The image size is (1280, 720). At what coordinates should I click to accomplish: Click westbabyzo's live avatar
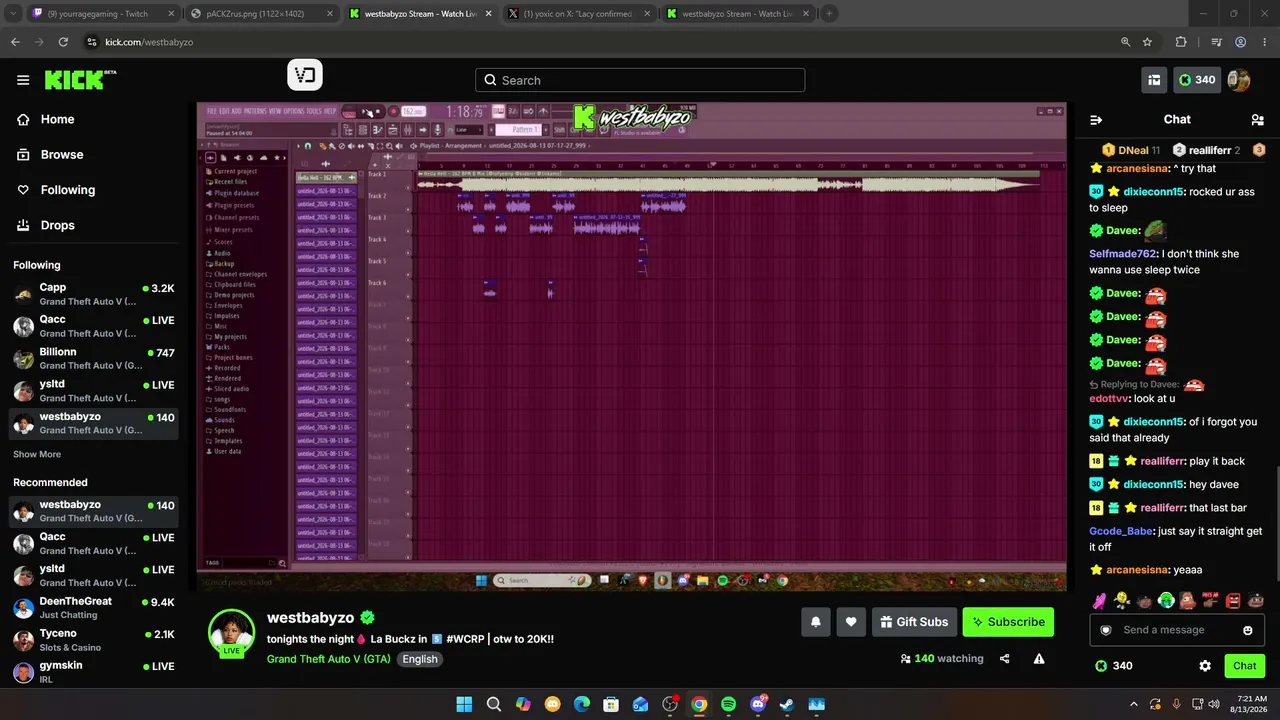231,633
